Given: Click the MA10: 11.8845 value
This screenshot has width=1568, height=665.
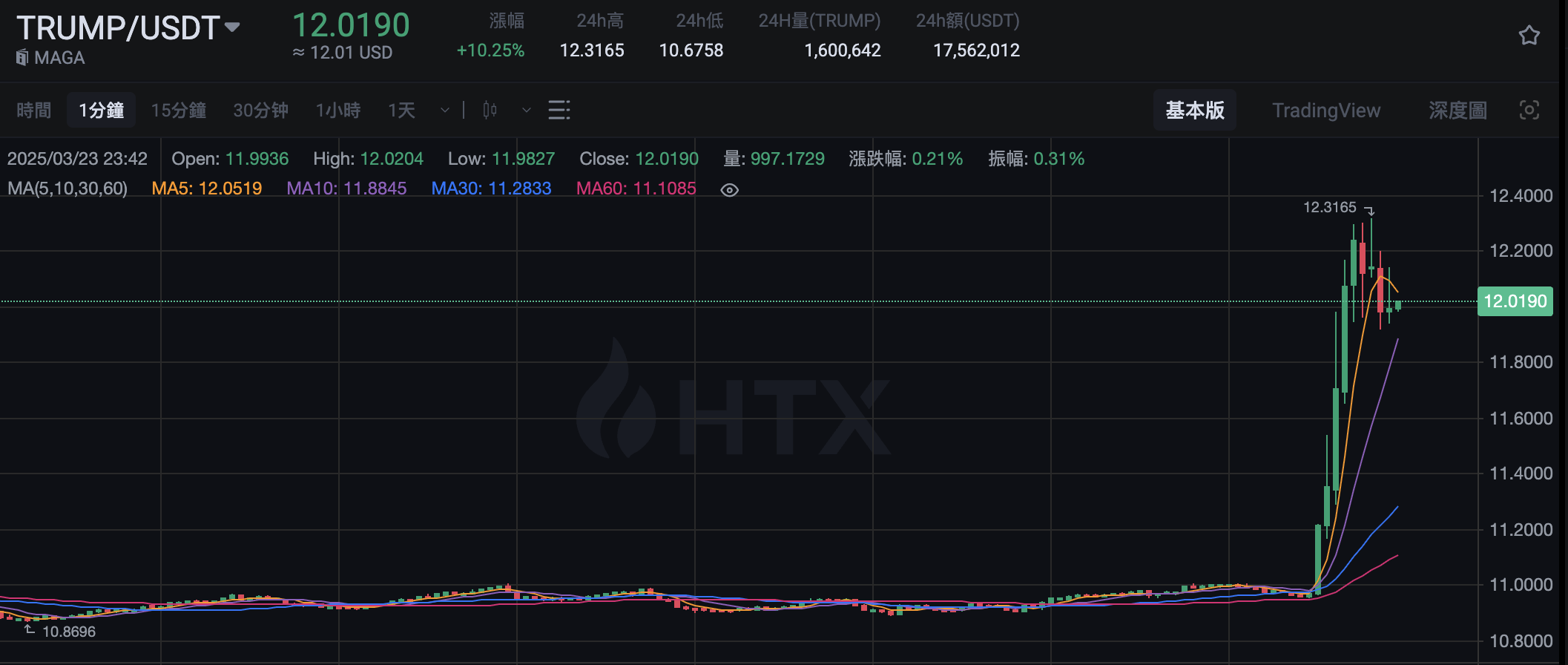Looking at the screenshot, I should click(346, 189).
